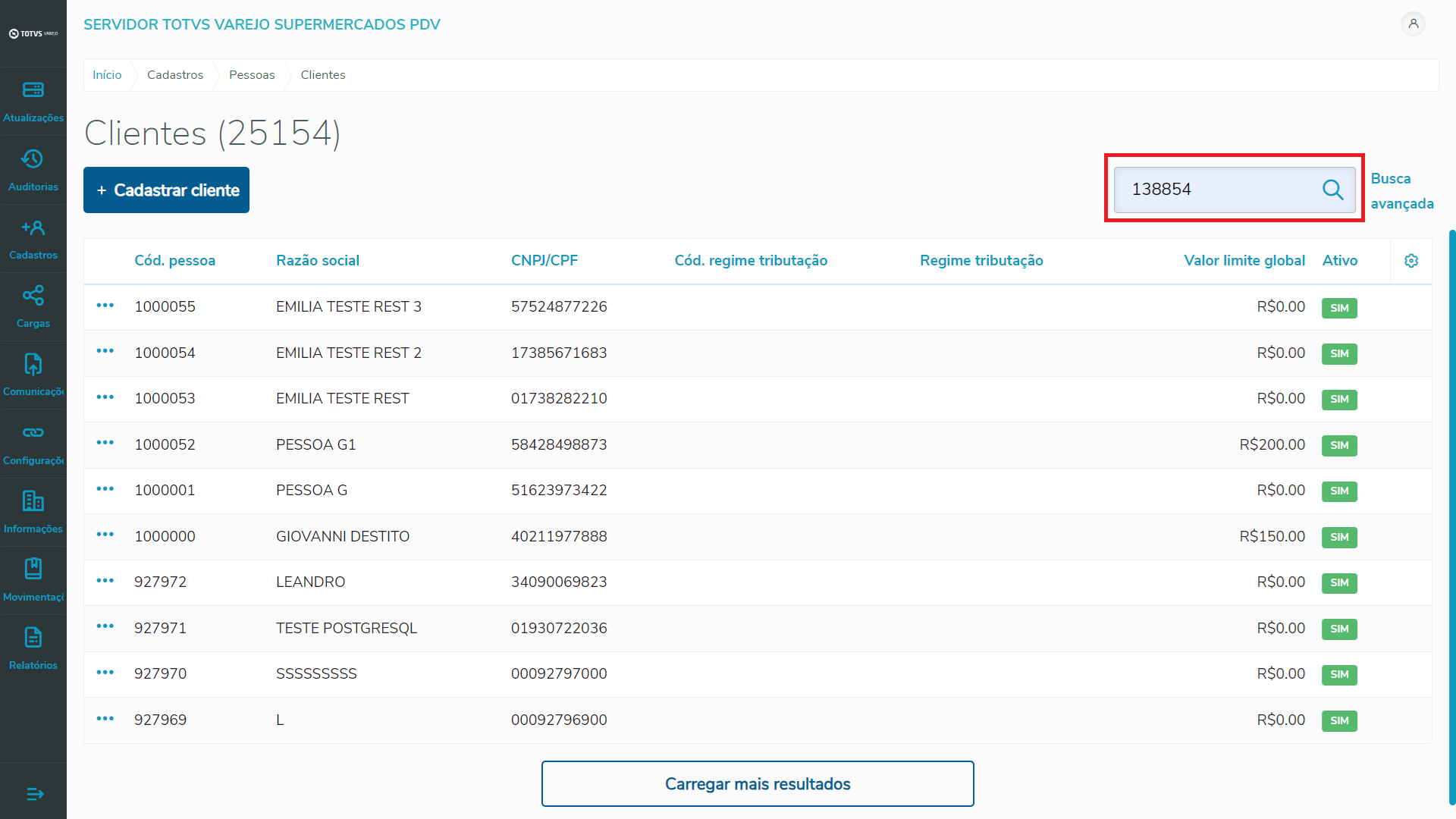The height and width of the screenshot is (819, 1456).
Task: Open the Cargas share icon
Action: pos(33,296)
